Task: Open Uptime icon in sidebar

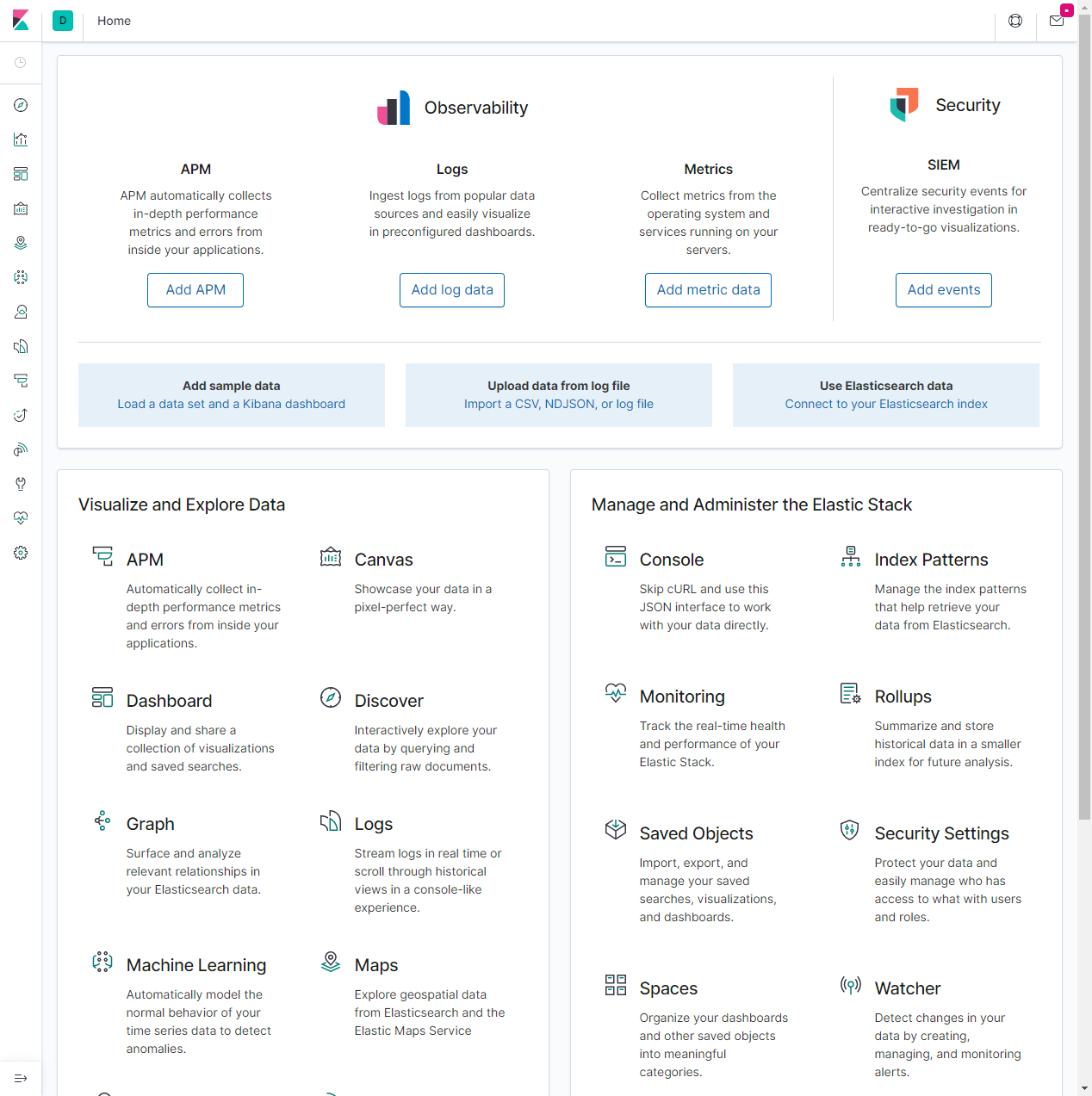Action: 21,415
